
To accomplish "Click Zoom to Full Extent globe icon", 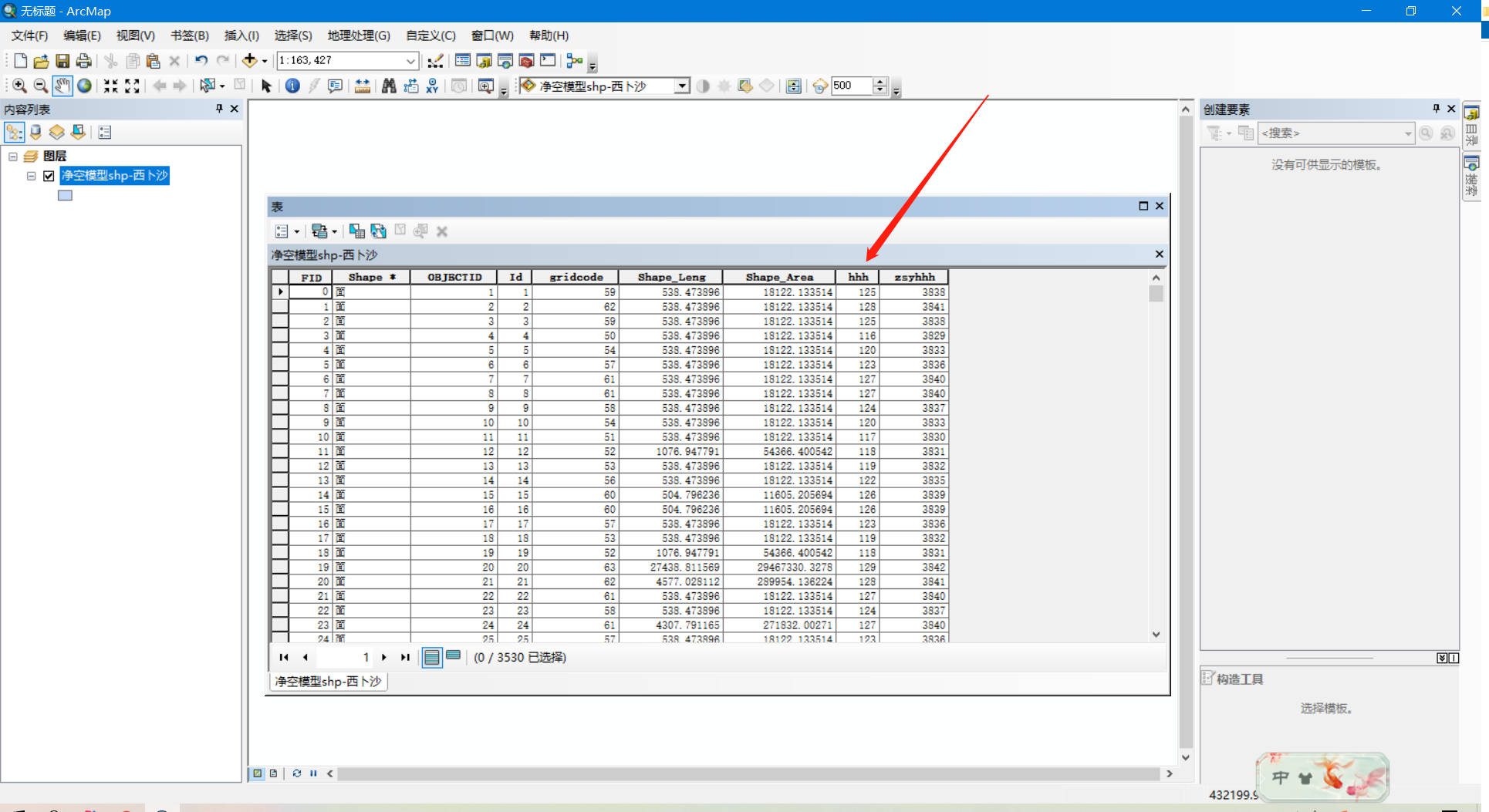I will [x=84, y=86].
